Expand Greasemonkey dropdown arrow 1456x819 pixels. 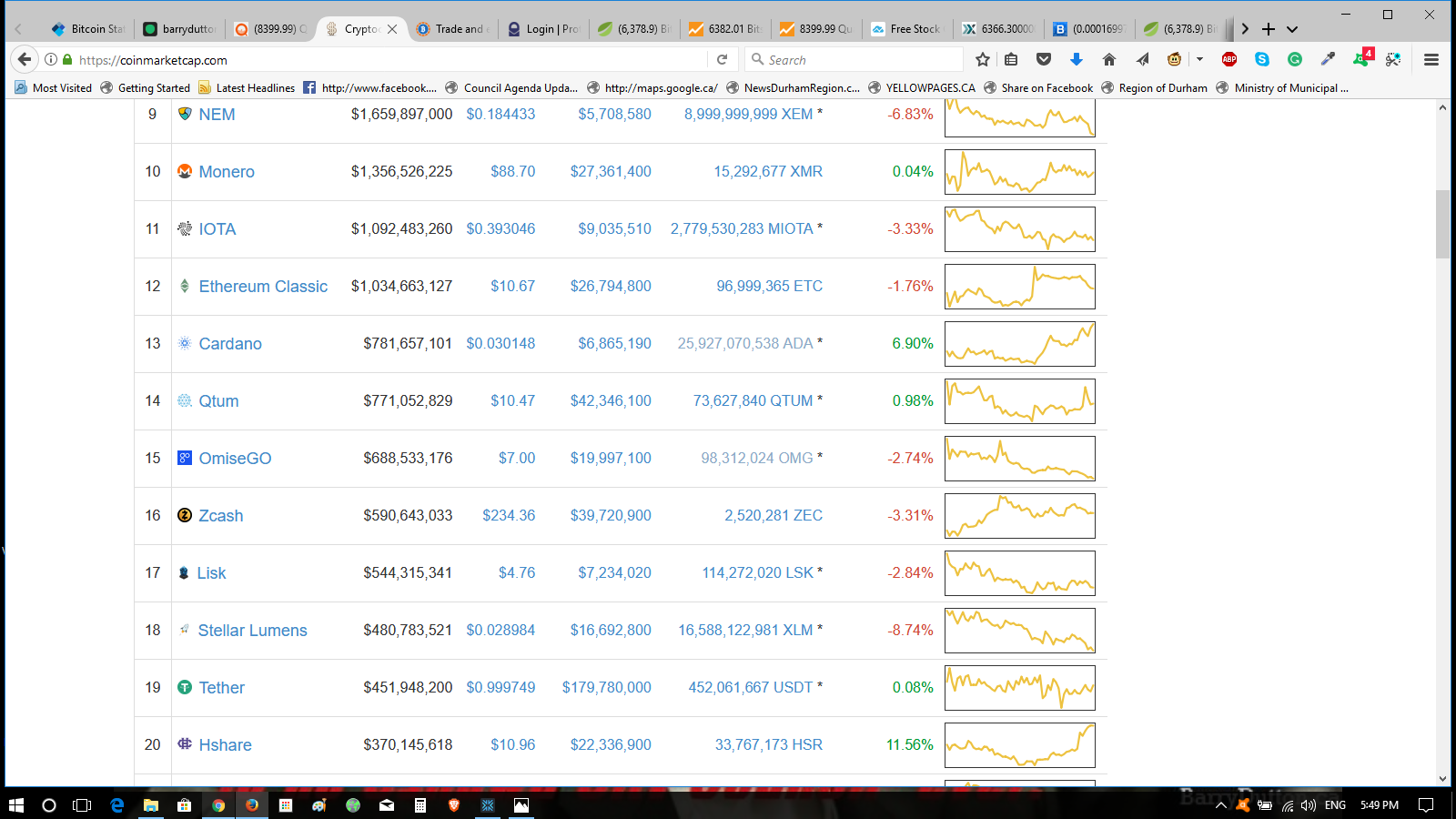click(1199, 59)
